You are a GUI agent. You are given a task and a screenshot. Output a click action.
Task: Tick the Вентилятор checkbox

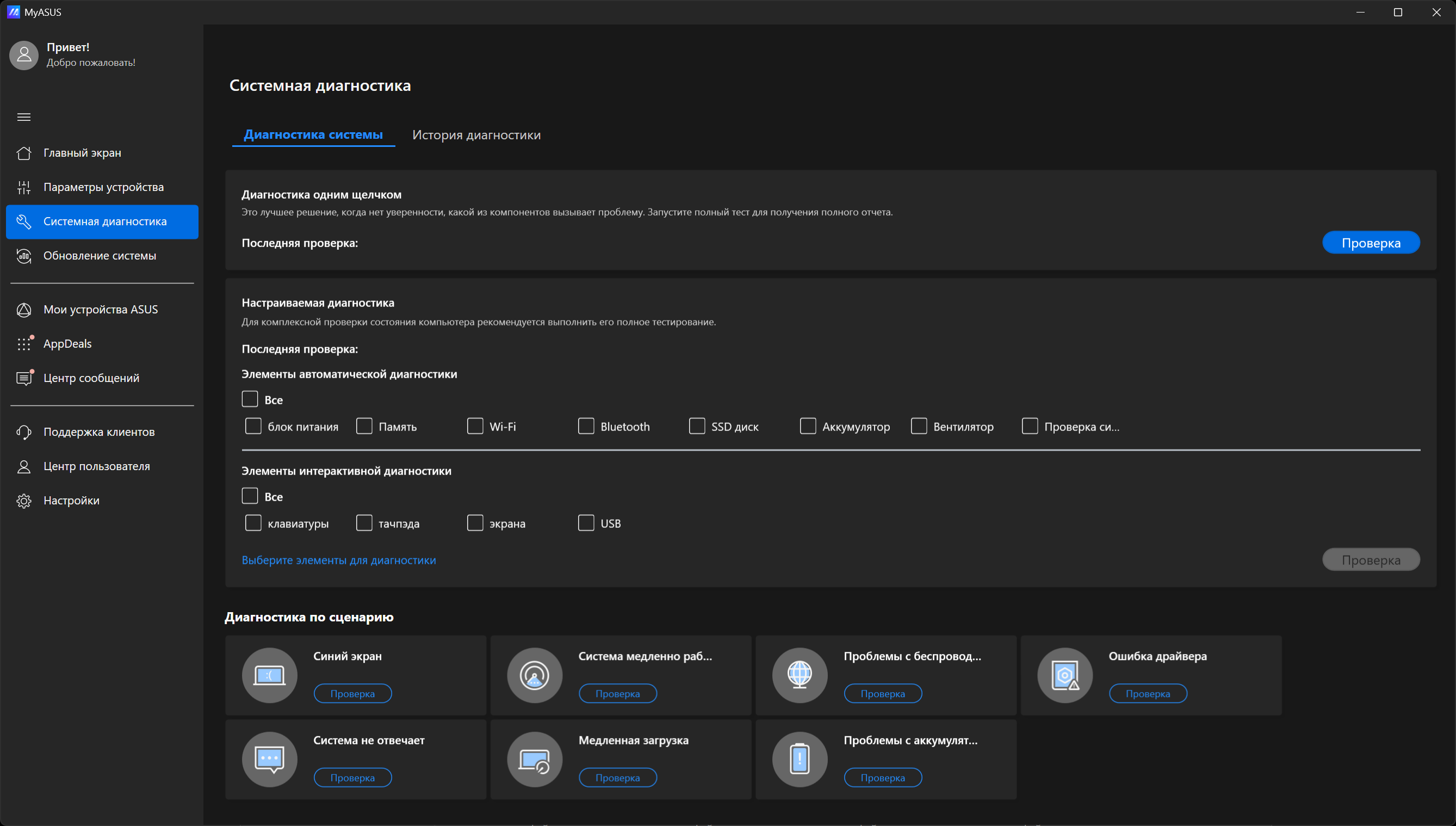point(919,426)
